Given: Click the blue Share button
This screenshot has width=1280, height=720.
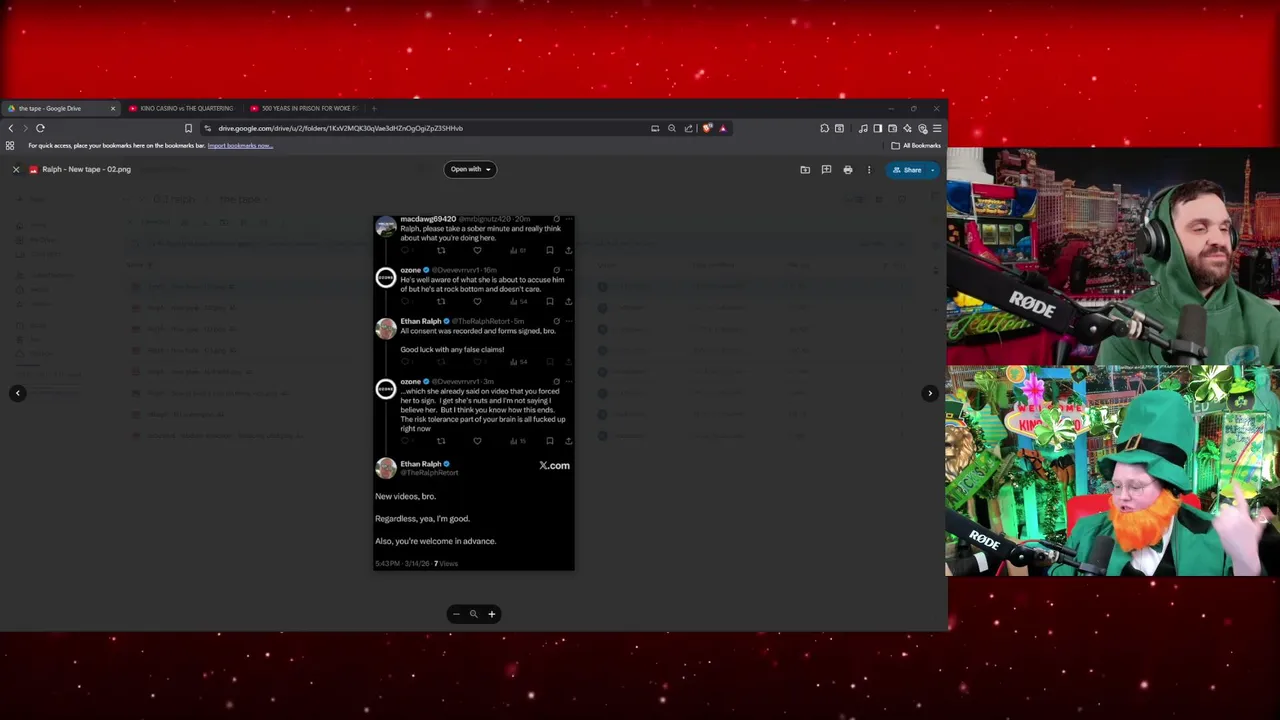Looking at the screenshot, I should point(906,170).
